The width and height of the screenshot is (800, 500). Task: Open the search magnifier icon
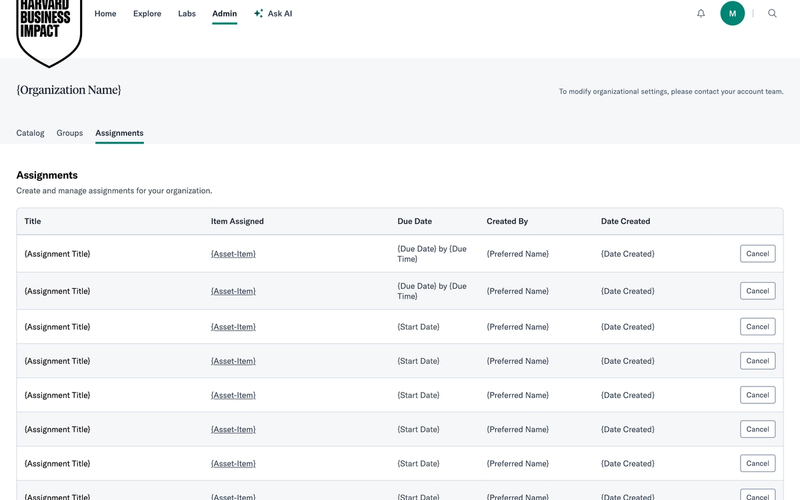[772, 14]
